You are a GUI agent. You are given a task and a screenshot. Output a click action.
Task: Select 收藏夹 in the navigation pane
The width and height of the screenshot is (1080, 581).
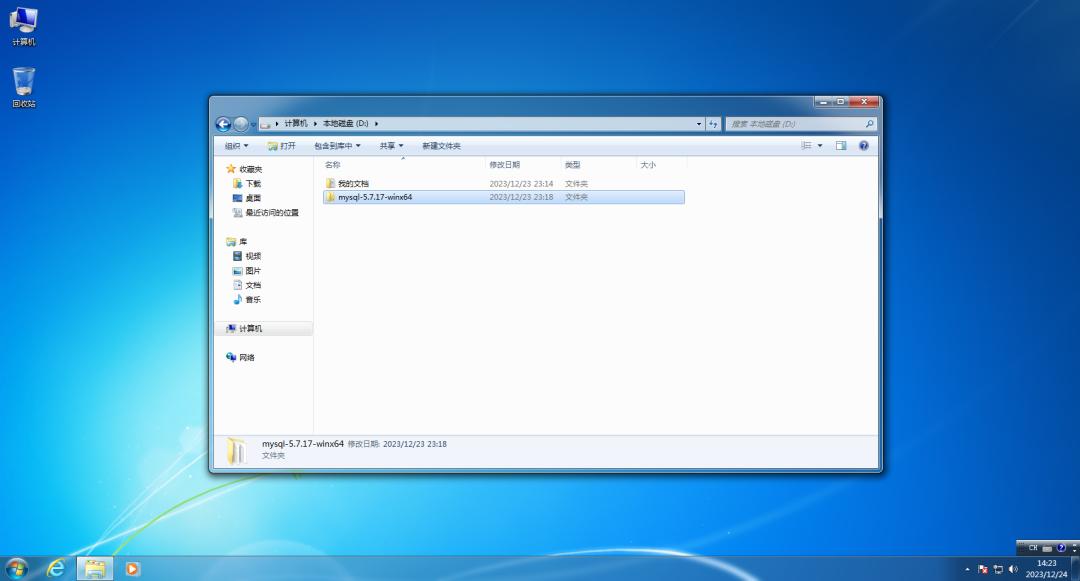click(x=244, y=169)
